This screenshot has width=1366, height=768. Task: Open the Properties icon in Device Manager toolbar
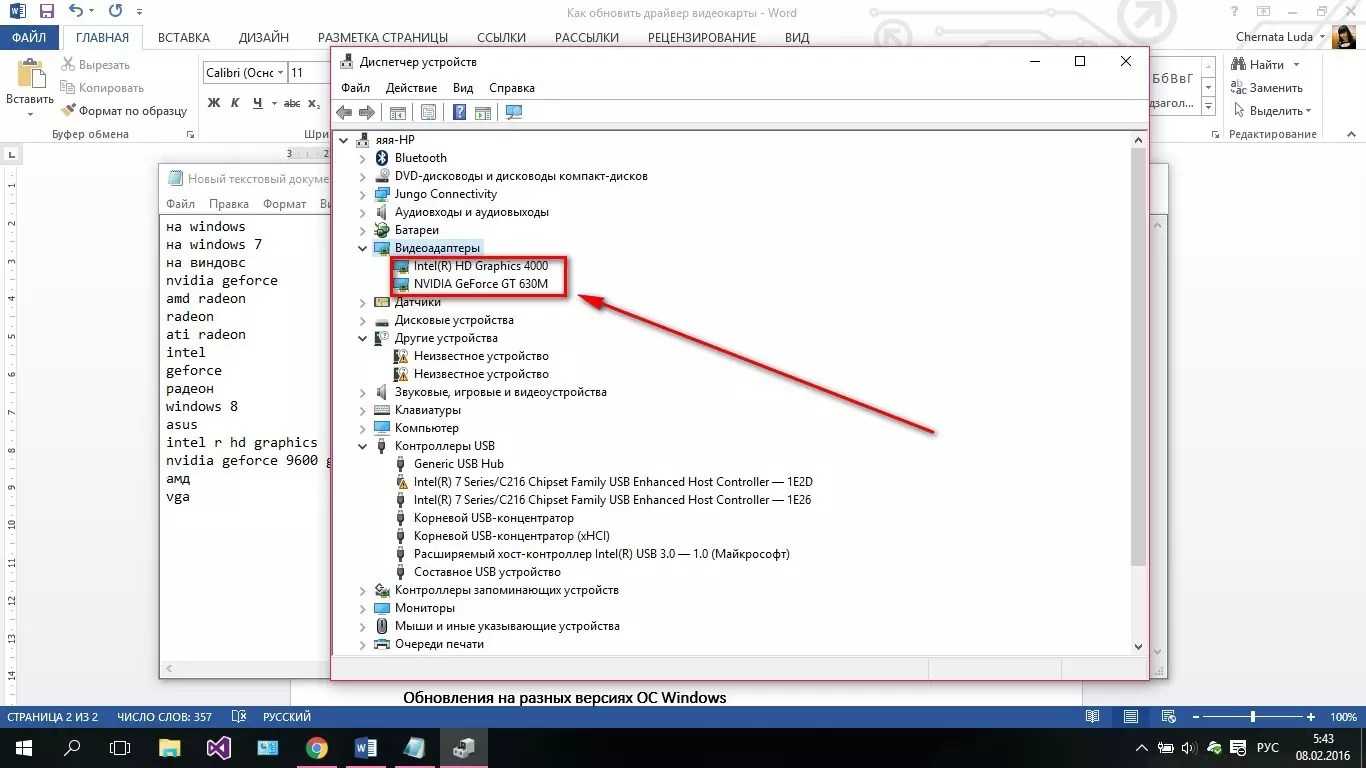pos(428,113)
